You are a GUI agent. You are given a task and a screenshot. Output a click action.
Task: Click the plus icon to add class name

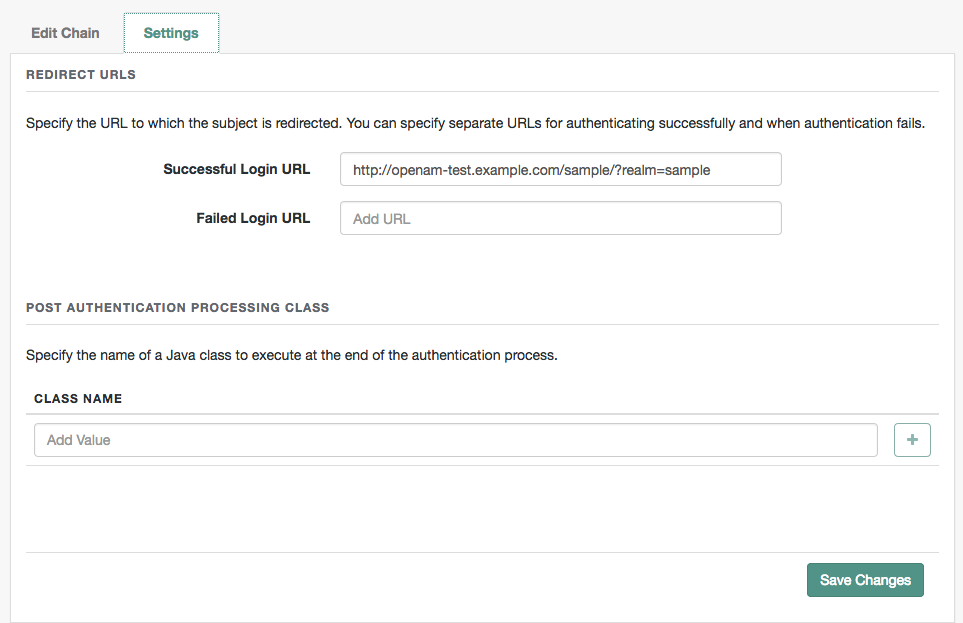[x=912, y=440]
